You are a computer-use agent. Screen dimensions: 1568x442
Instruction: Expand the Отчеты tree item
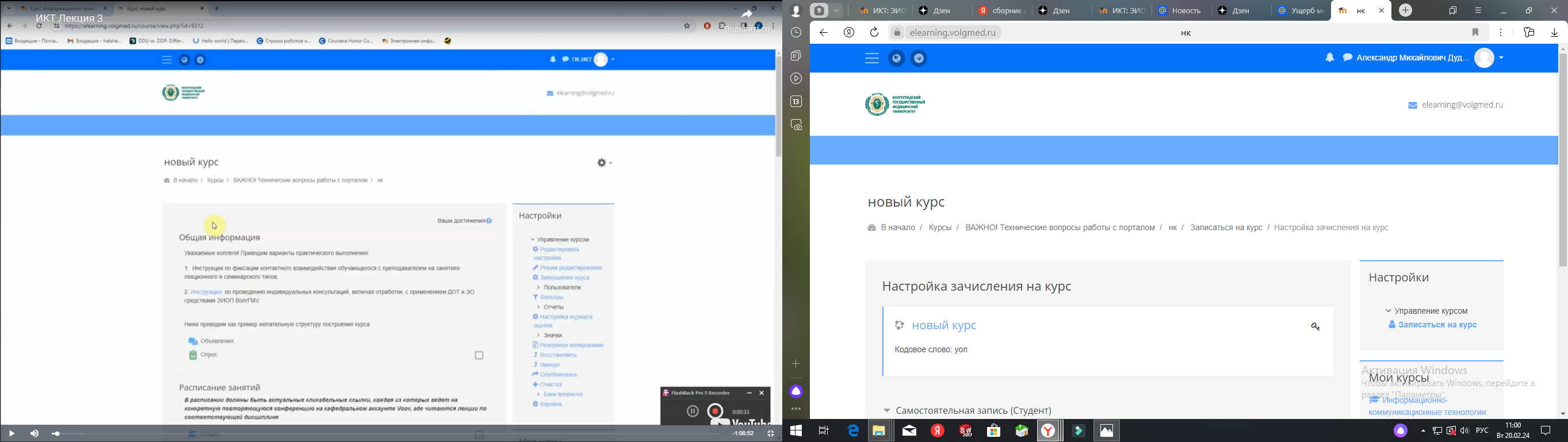[538, 307]
